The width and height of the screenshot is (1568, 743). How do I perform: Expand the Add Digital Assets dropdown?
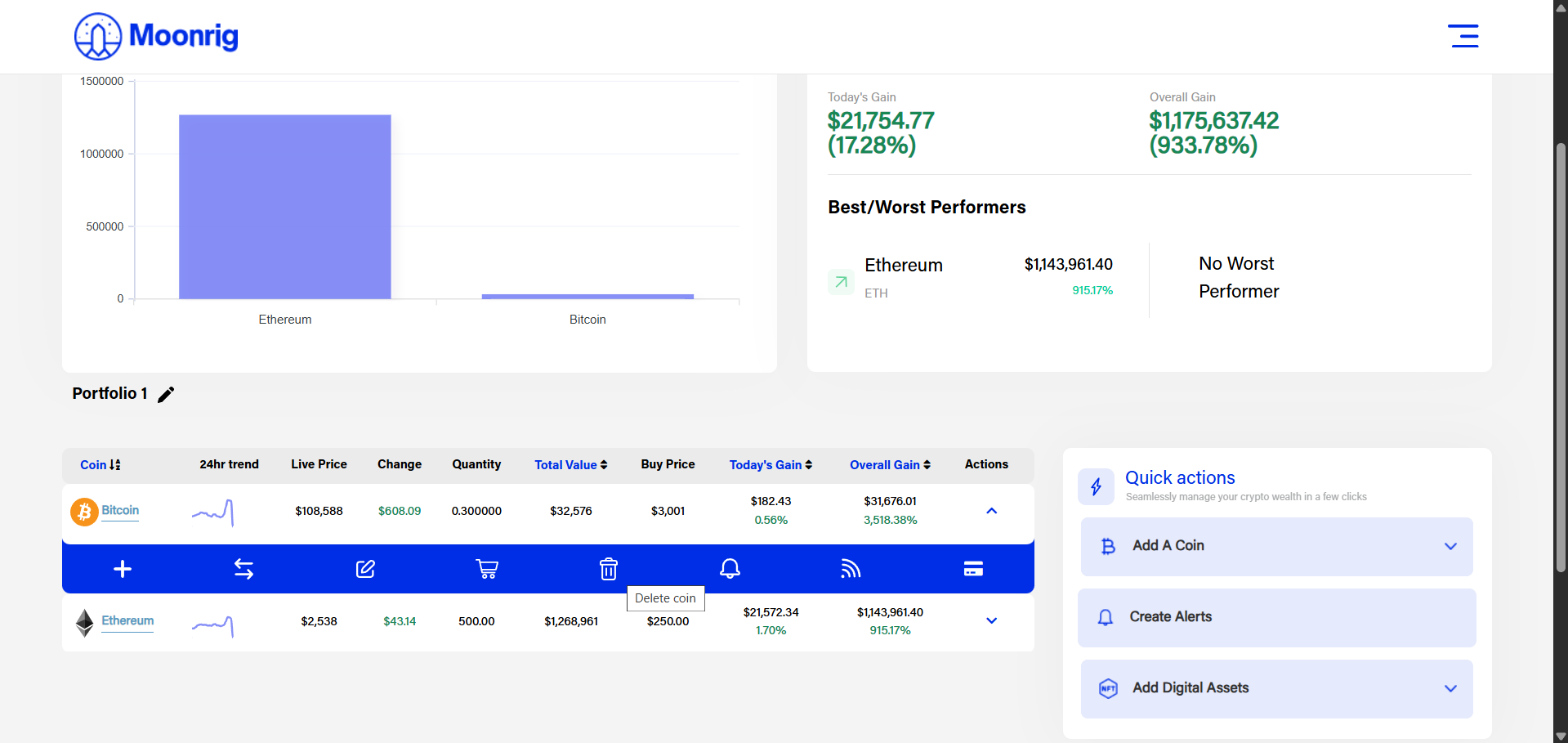(x=1450, y=688)
